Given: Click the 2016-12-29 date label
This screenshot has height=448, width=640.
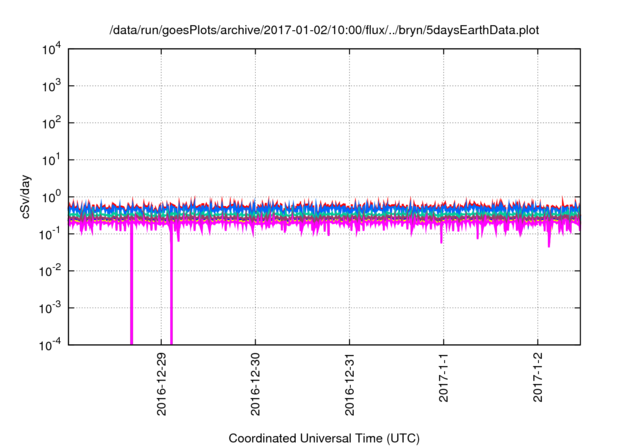Looking at the screenshot, I should tap(162, 384).
